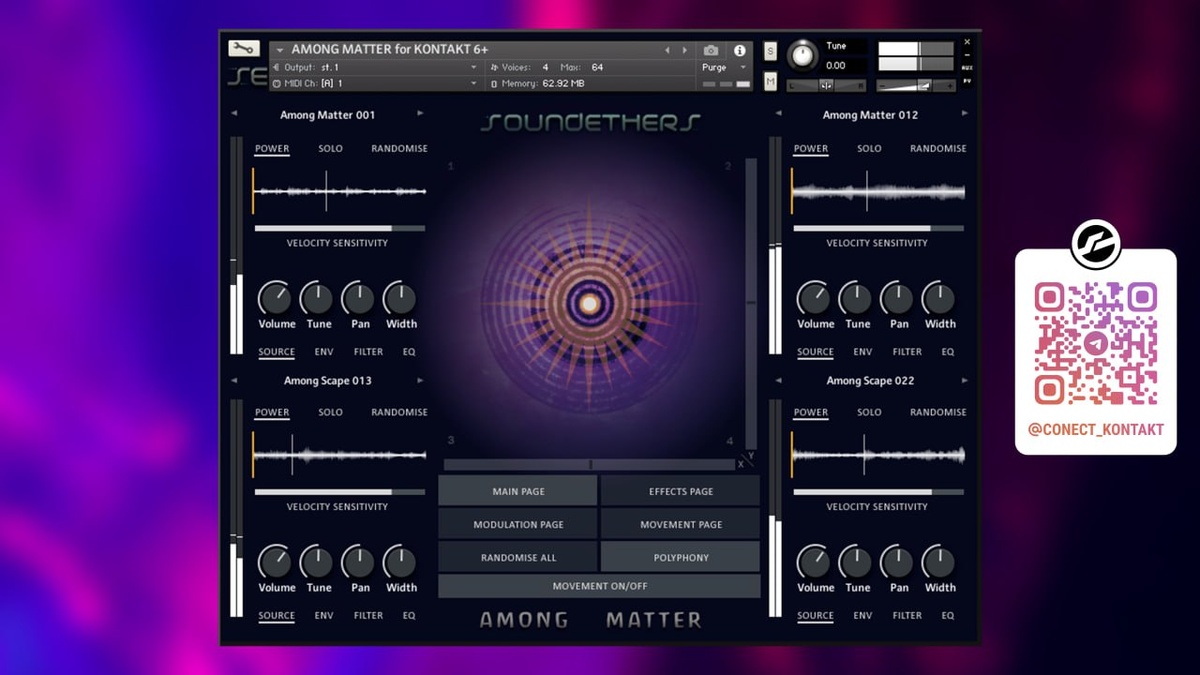Click the master Tune knob
The width and height of the screenshot is (1200, 675).
802,56
